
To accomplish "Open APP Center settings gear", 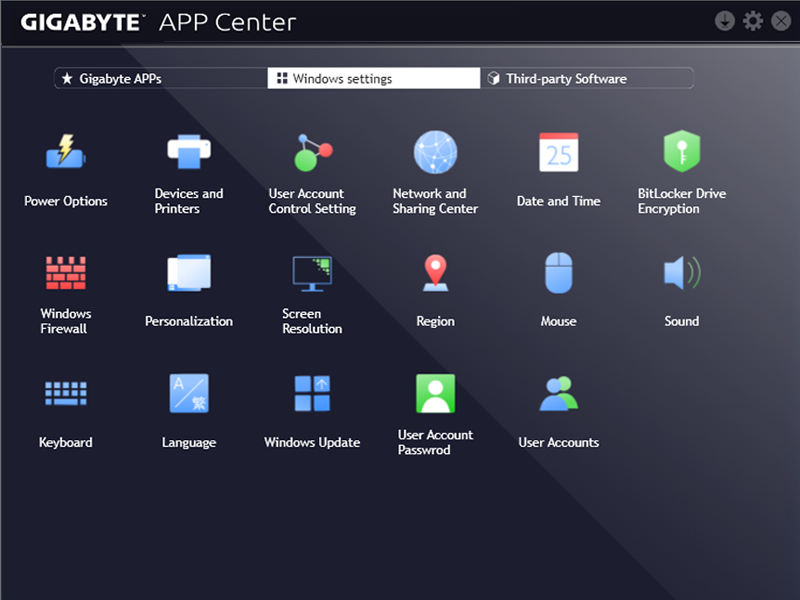I will [x=753, y=21].
